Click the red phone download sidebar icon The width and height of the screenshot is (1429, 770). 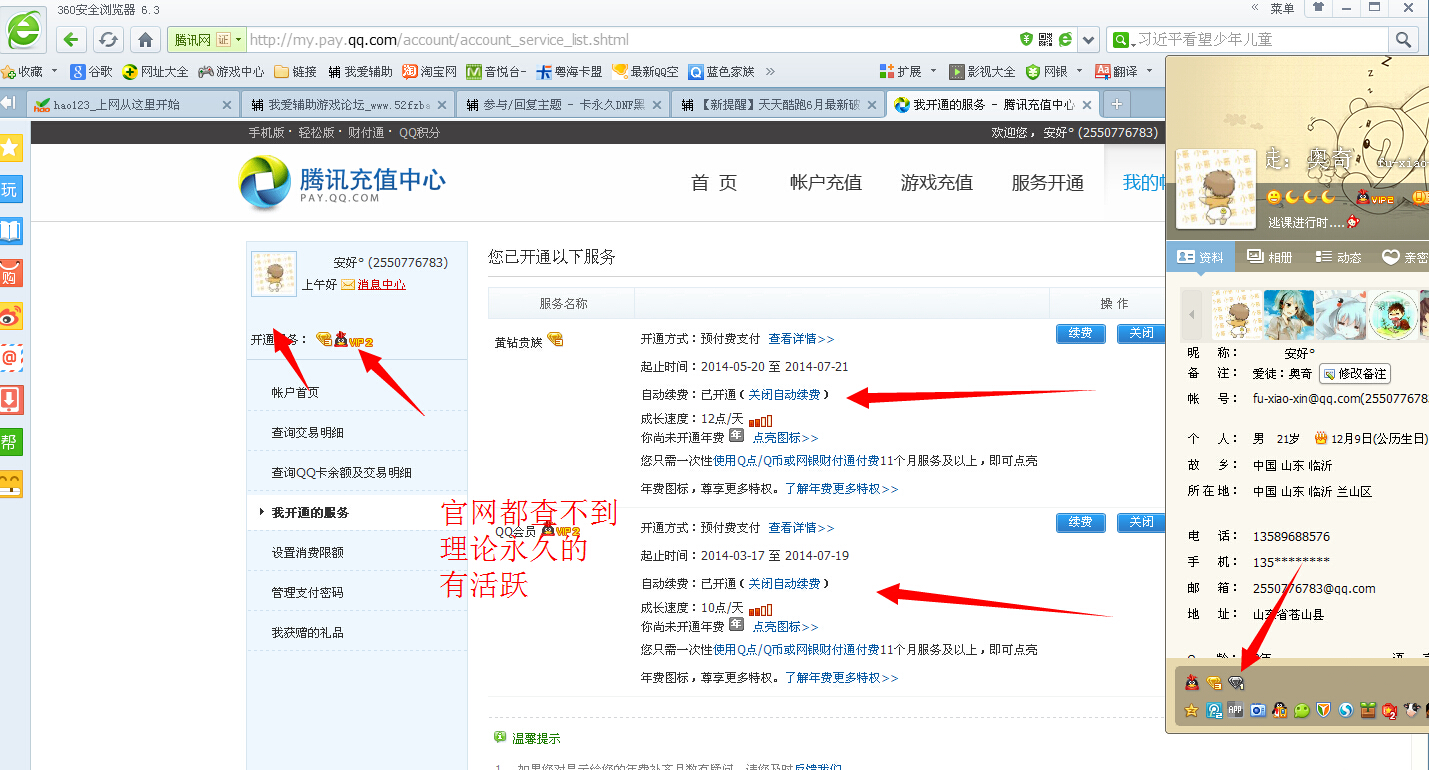pyautogui.click(x=11, y=401)
